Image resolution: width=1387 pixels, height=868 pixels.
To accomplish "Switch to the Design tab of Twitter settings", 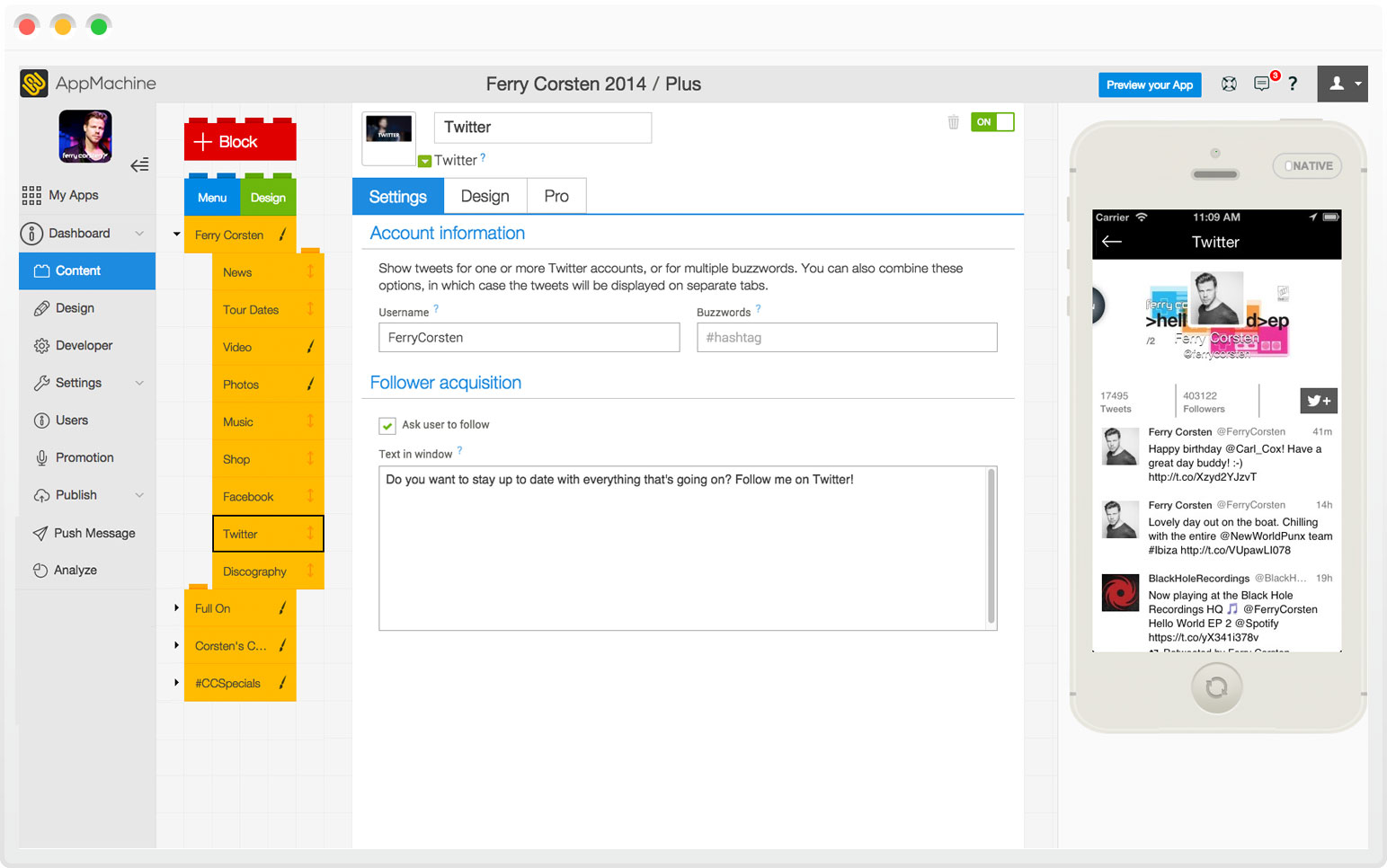I will [485, 195].
